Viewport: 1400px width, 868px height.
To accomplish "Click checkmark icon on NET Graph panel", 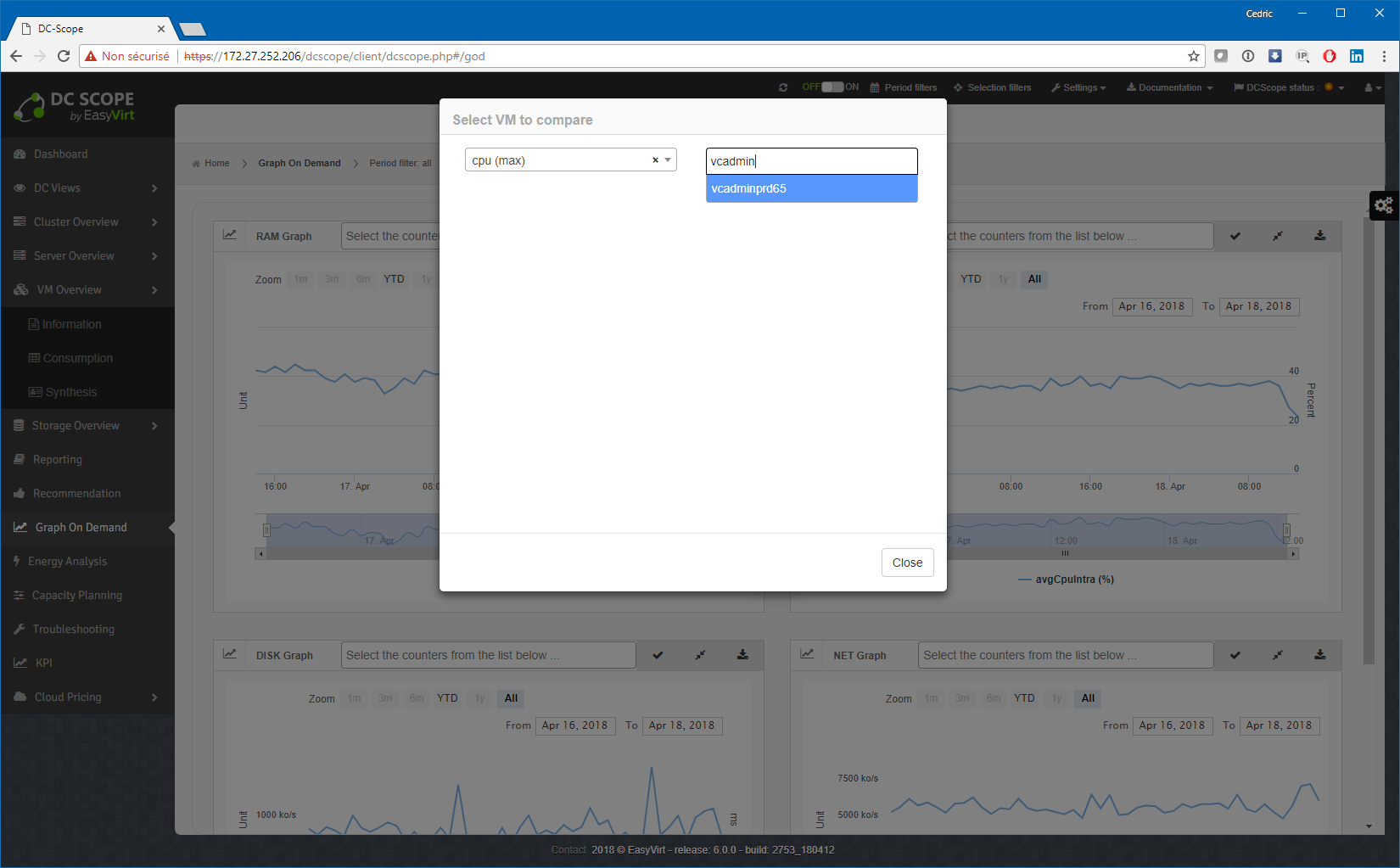I will (1235, 655).
